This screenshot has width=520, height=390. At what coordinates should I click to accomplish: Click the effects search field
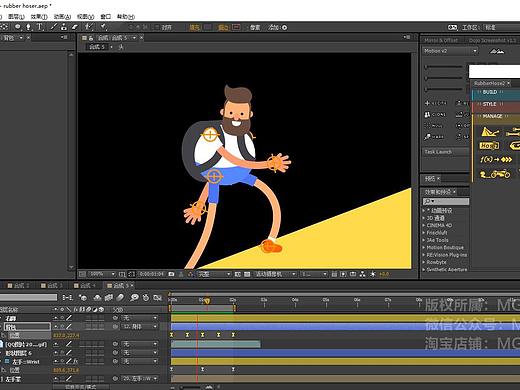coord(446,201)
